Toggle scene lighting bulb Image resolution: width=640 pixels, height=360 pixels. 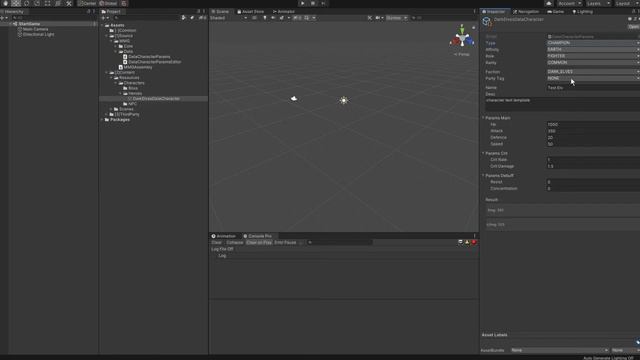(x=264, y=18)
